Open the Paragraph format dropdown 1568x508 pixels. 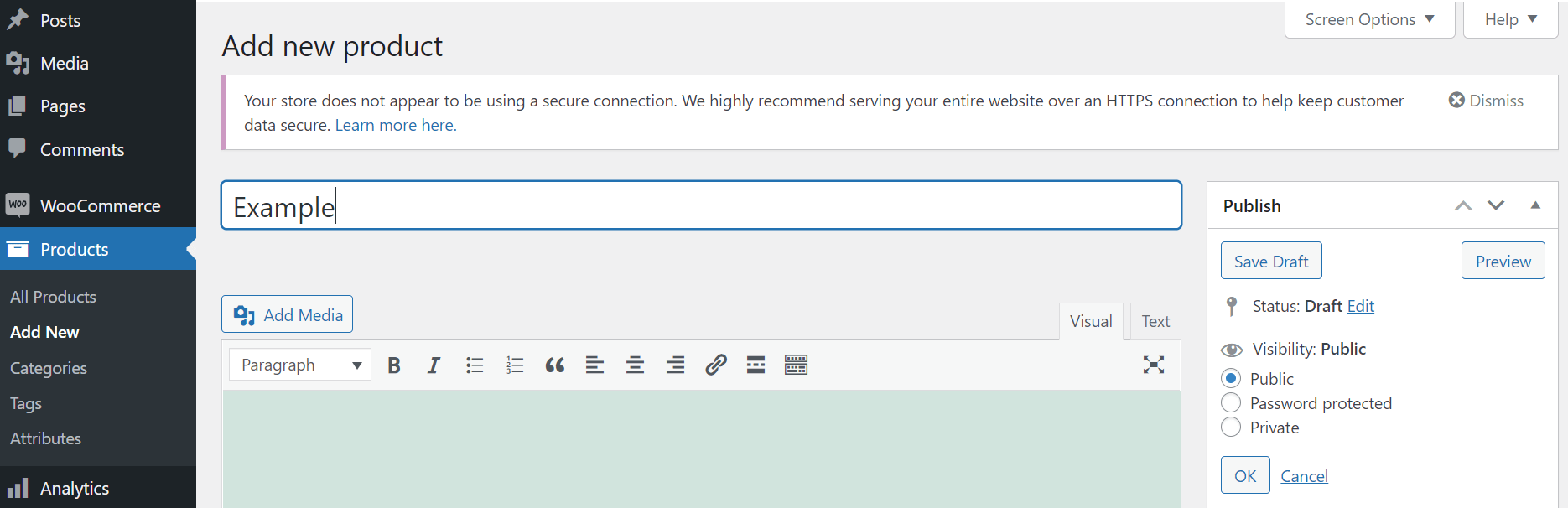tap(299, 365)
